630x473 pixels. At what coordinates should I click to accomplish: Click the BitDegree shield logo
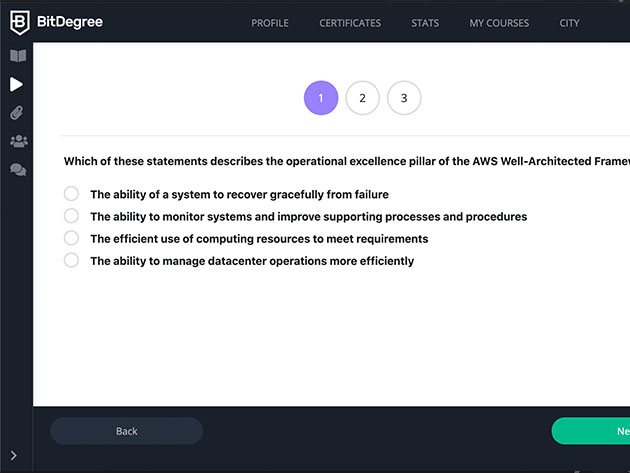point(19,23)
